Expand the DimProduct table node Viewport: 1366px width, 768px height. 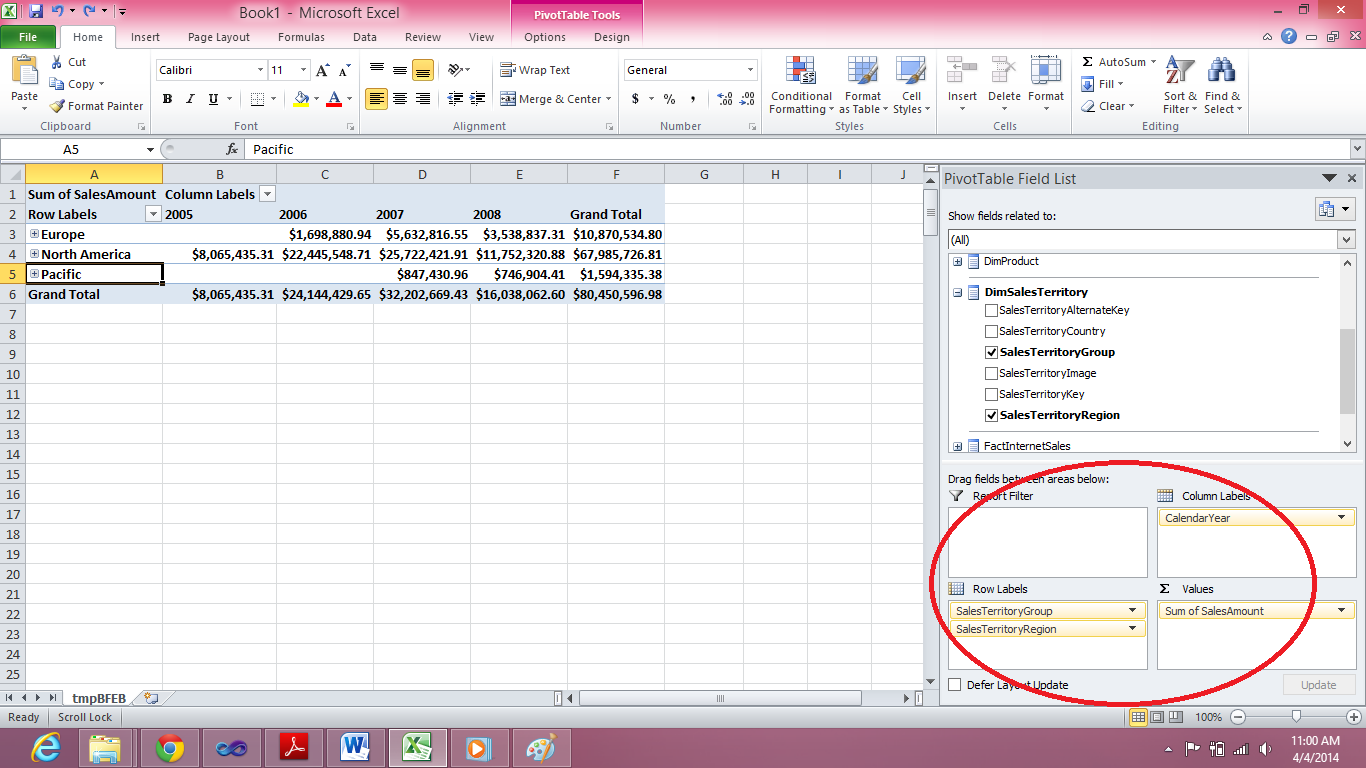click(x=958, y=262)
